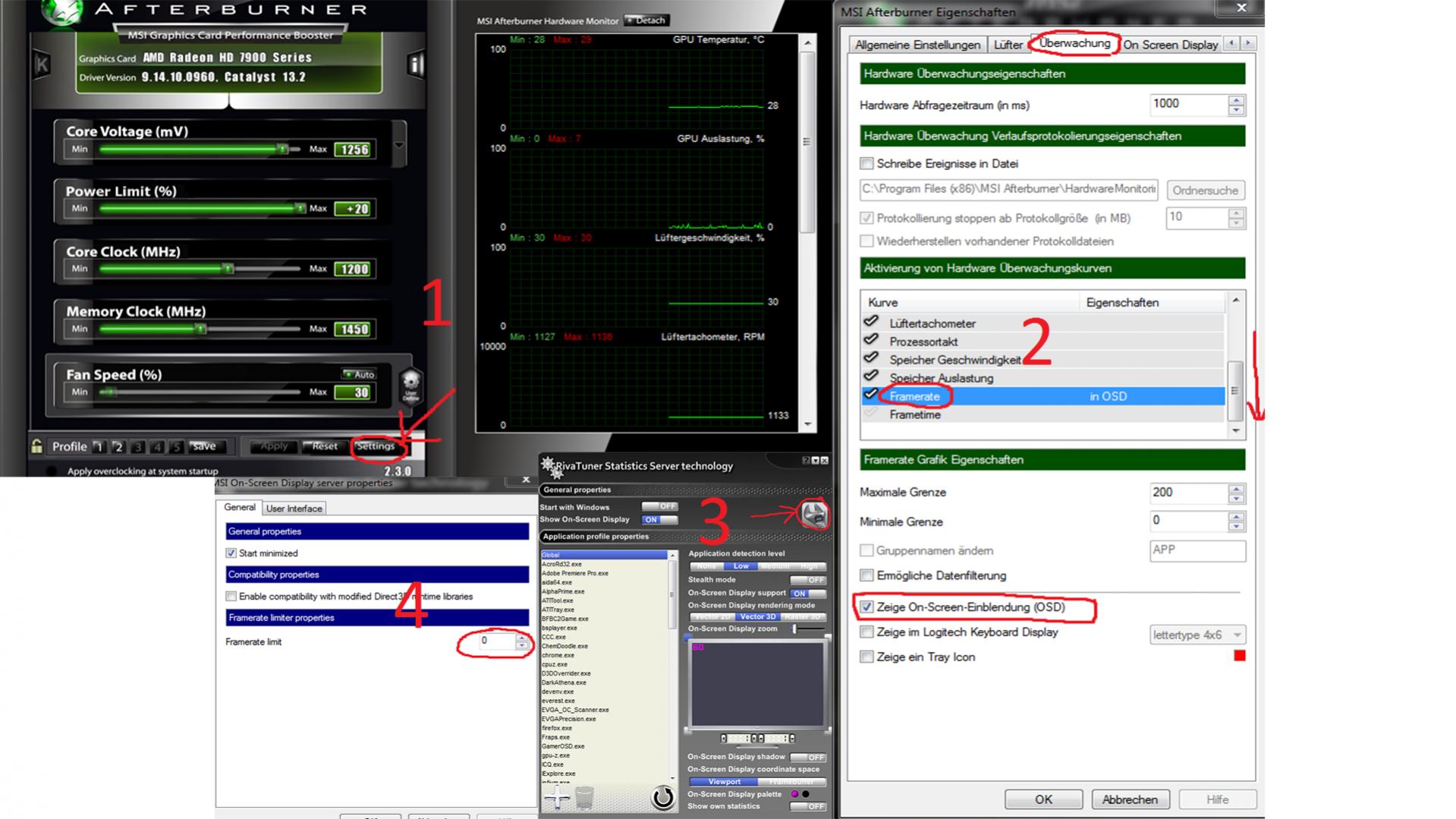Viewport: 1456px width, 819px height.
Task: Pick the magenta OSD palette color
Action: click(x=794, y=794)
